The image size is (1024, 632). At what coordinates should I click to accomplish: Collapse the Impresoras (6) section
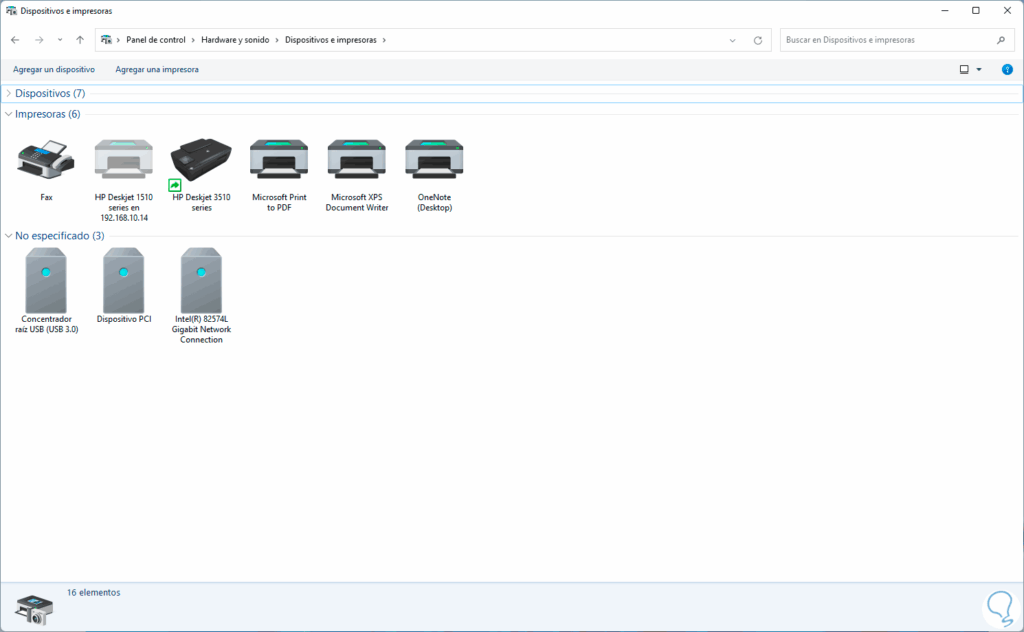9,114
